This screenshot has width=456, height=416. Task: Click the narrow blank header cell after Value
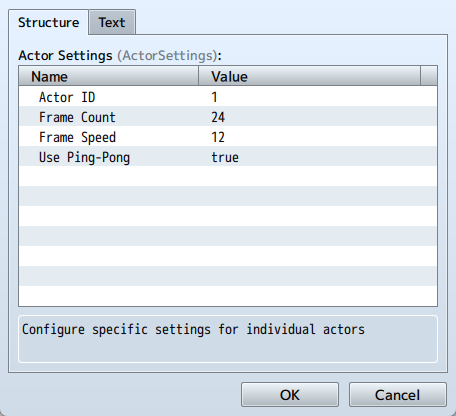(x=429, y=76)
